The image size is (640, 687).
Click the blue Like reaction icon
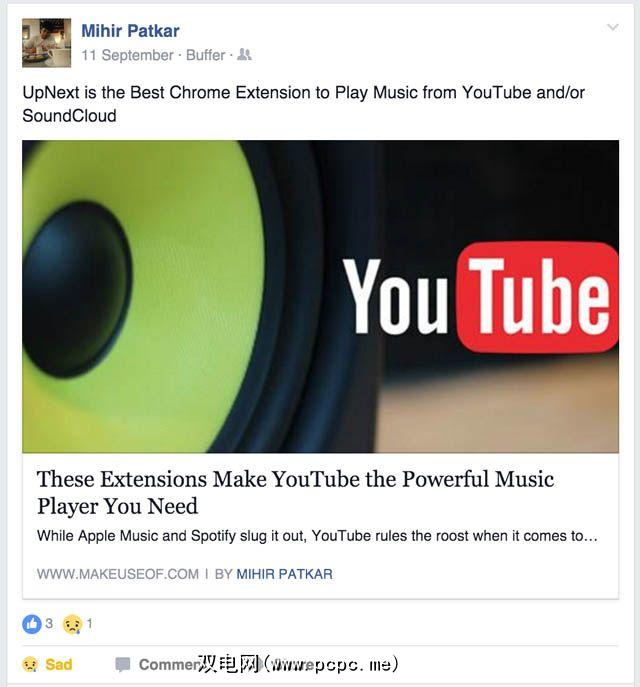coord(32,624)
